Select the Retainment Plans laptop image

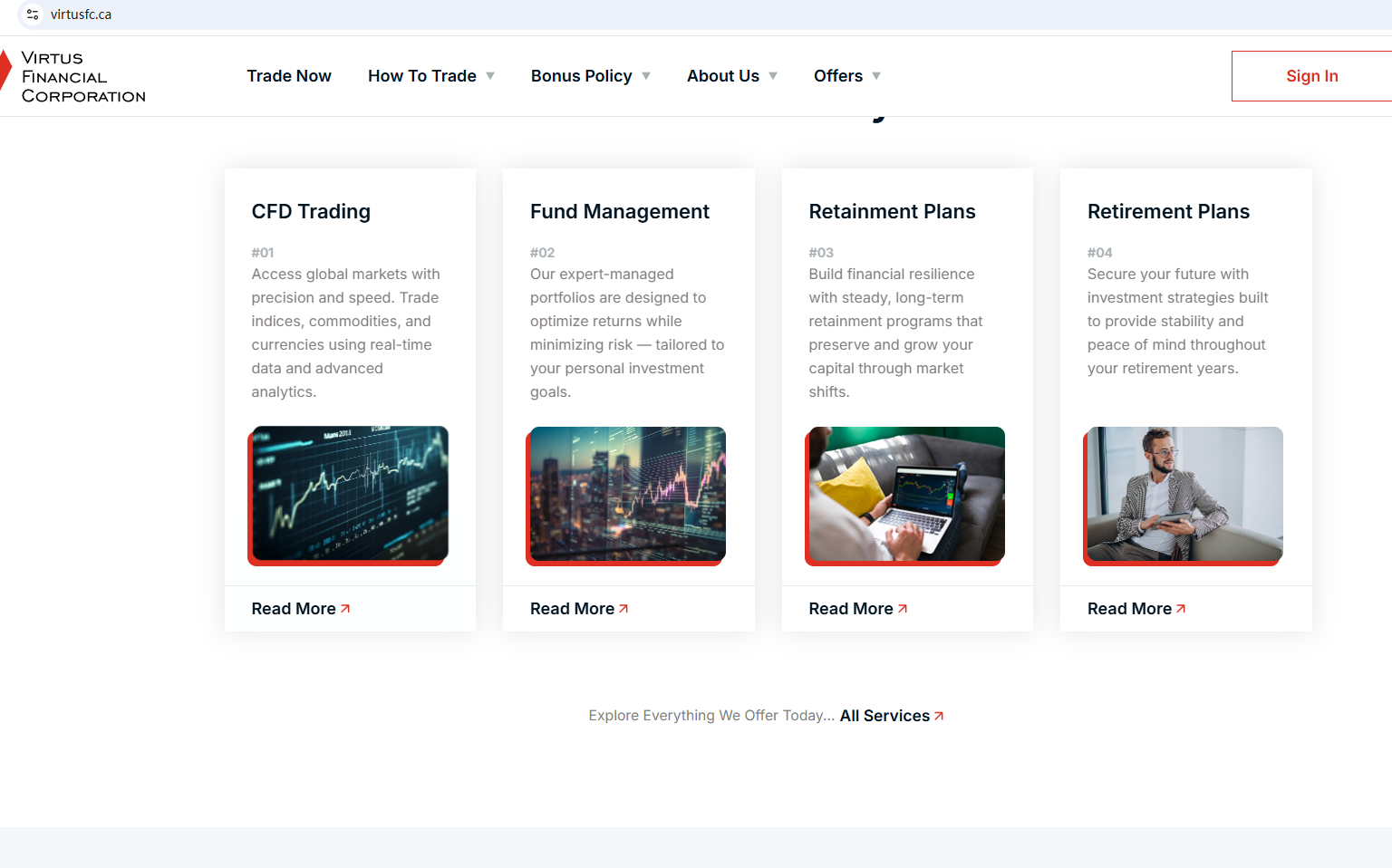click(906, 494)
